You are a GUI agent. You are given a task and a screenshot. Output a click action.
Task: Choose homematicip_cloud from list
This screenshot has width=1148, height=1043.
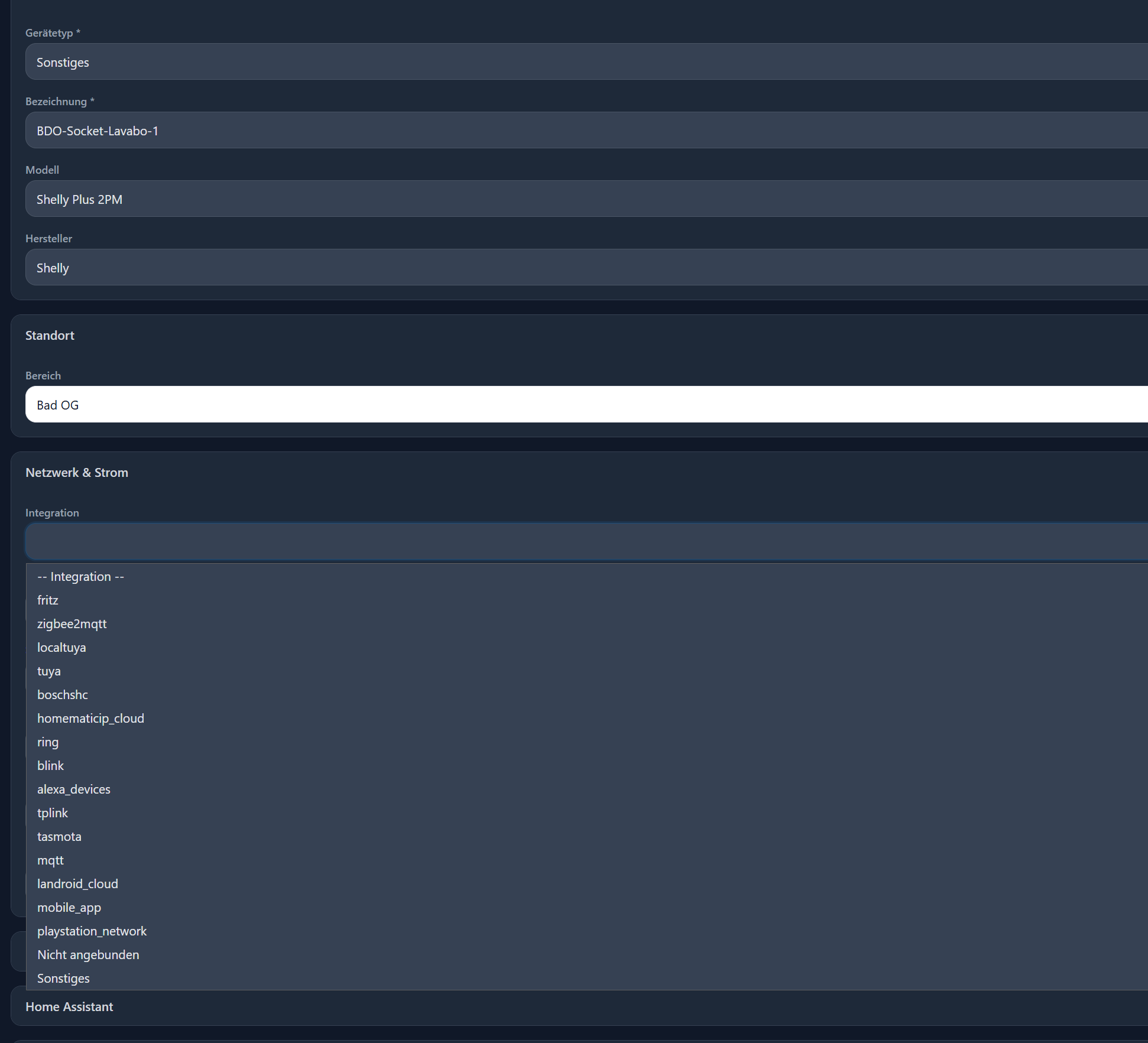pos(90,719)
